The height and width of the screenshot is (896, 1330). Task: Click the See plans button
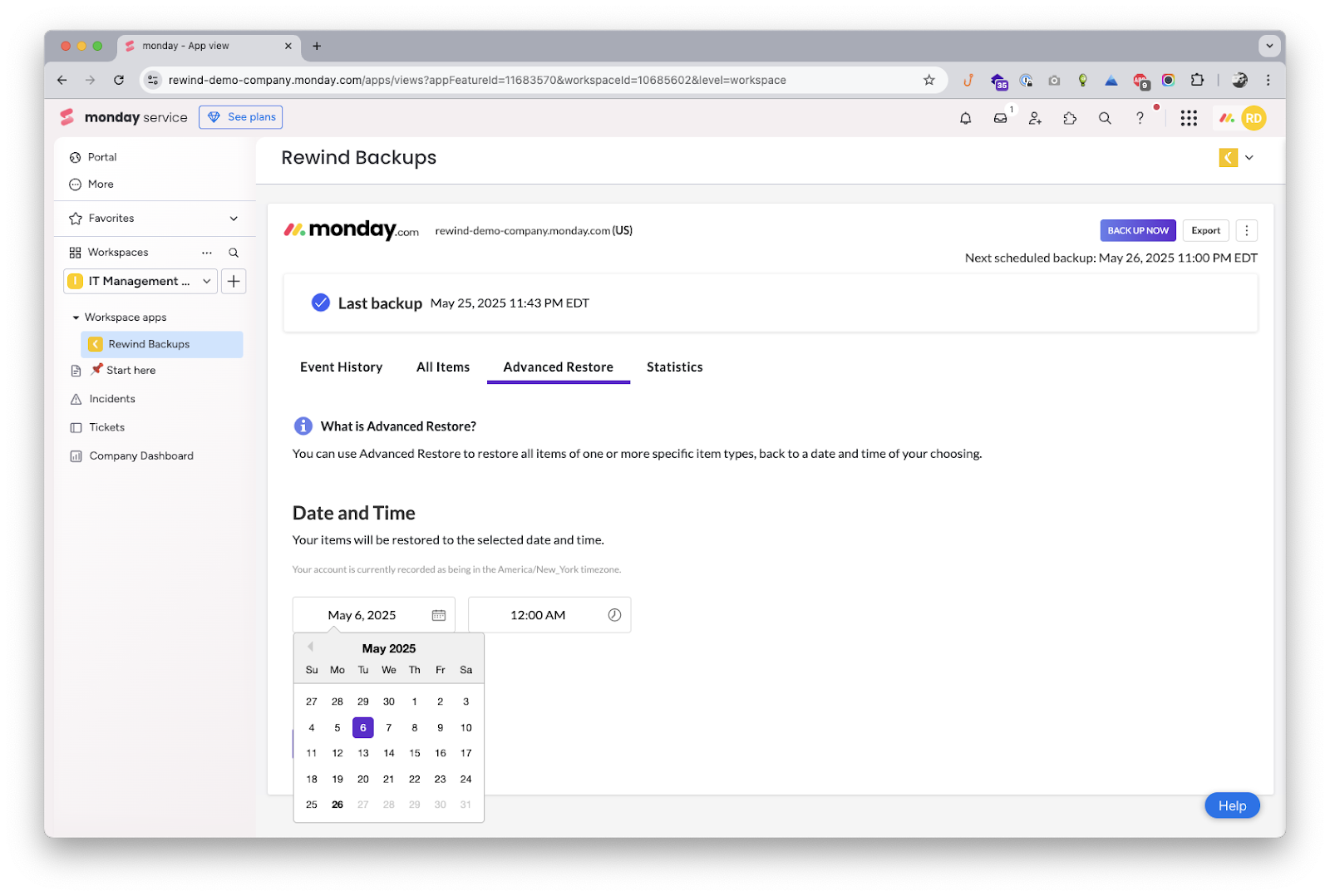point(241,117)
